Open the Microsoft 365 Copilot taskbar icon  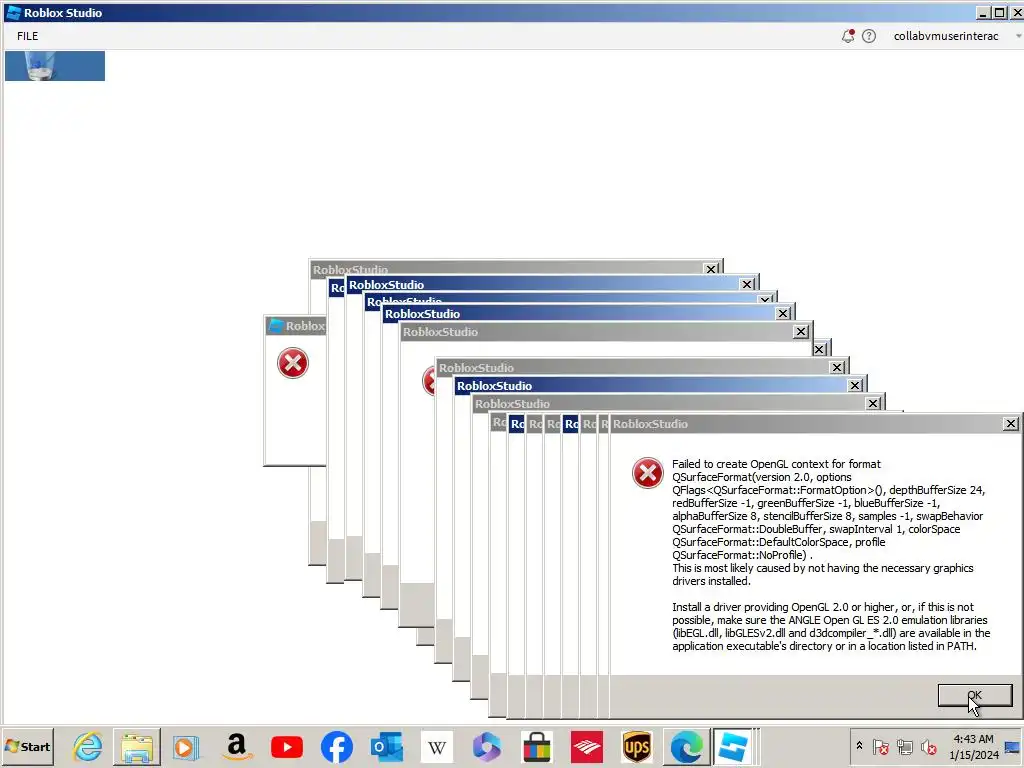487,746
